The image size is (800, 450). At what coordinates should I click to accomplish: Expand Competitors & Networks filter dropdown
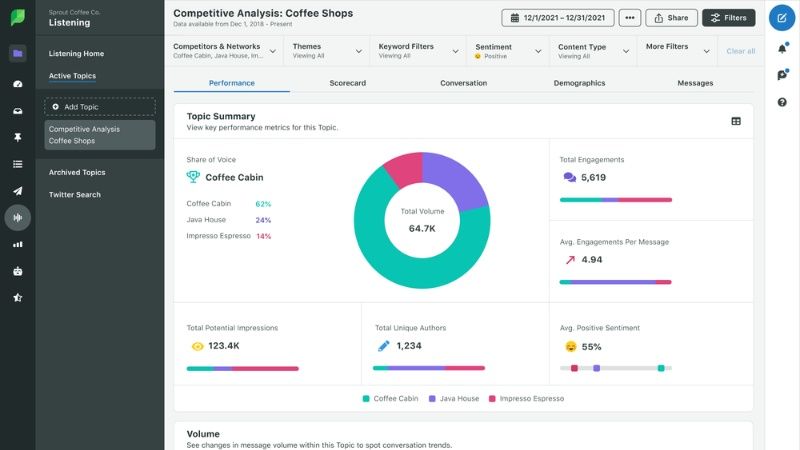tap(224, 51)
